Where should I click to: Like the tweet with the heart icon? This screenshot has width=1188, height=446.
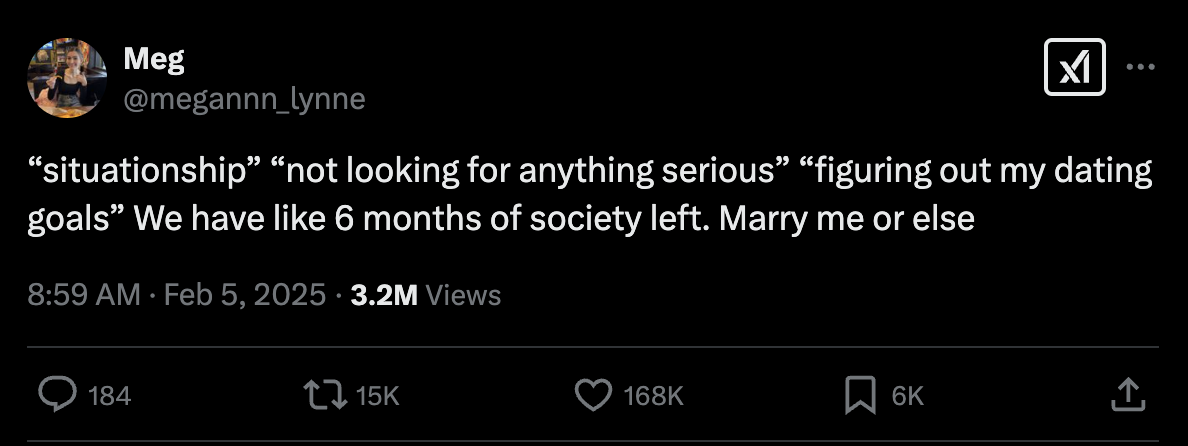pos(592,395)
